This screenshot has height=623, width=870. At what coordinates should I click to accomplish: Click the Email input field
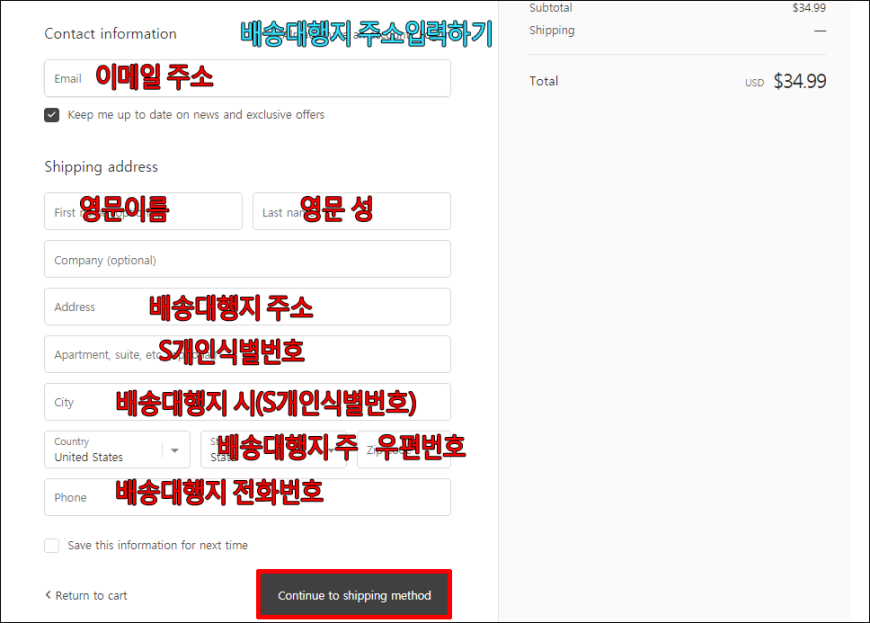(x=247, y=78)
